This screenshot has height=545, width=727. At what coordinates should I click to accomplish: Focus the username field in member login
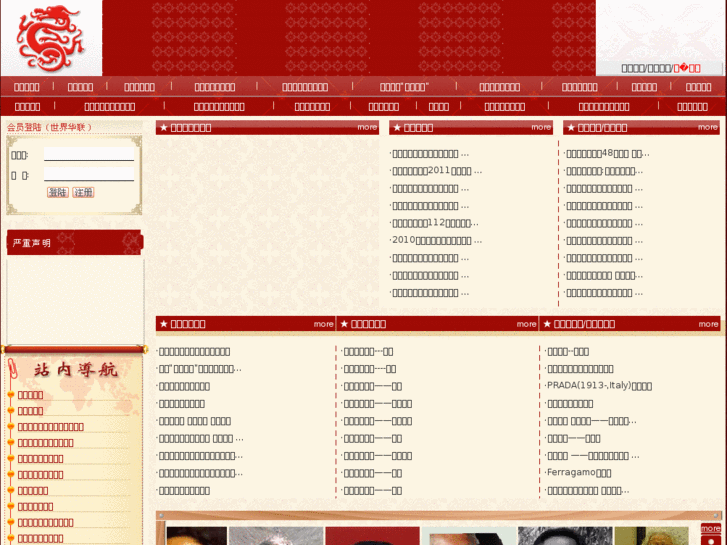[89, 154]
